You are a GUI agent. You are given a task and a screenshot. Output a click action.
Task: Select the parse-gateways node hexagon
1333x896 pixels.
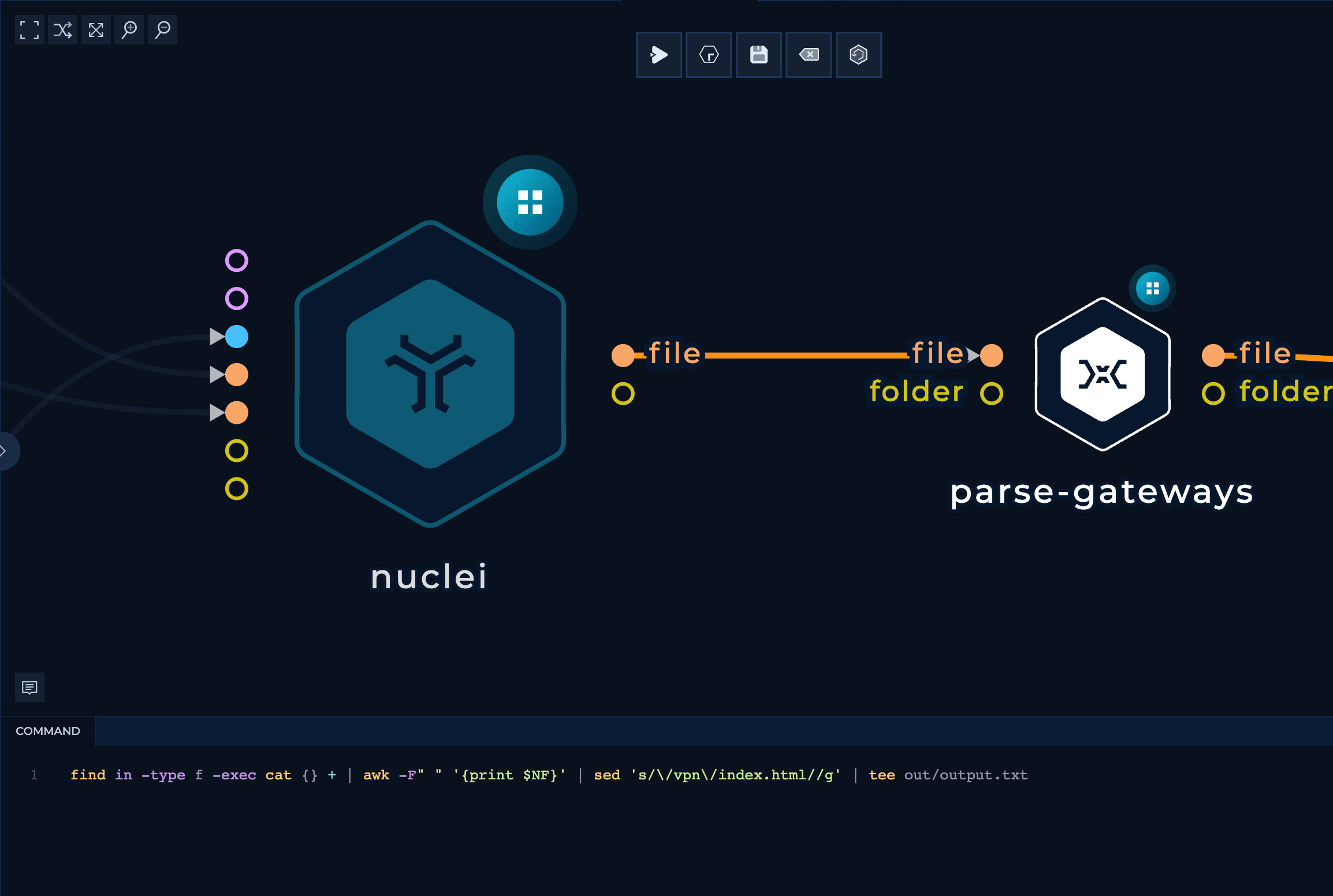coord(1103,374)
